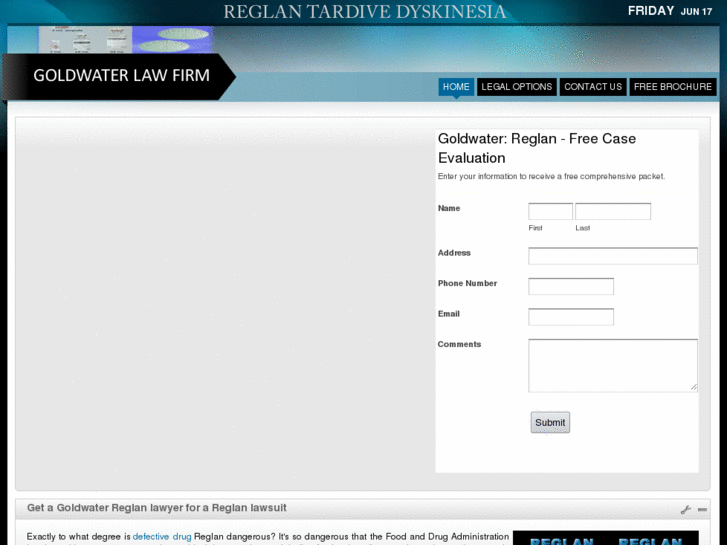Click the 'Get a Goldwater Reglan lawyer' heading
Viewport: 727px width, 545px height.
tap(157, 508)
